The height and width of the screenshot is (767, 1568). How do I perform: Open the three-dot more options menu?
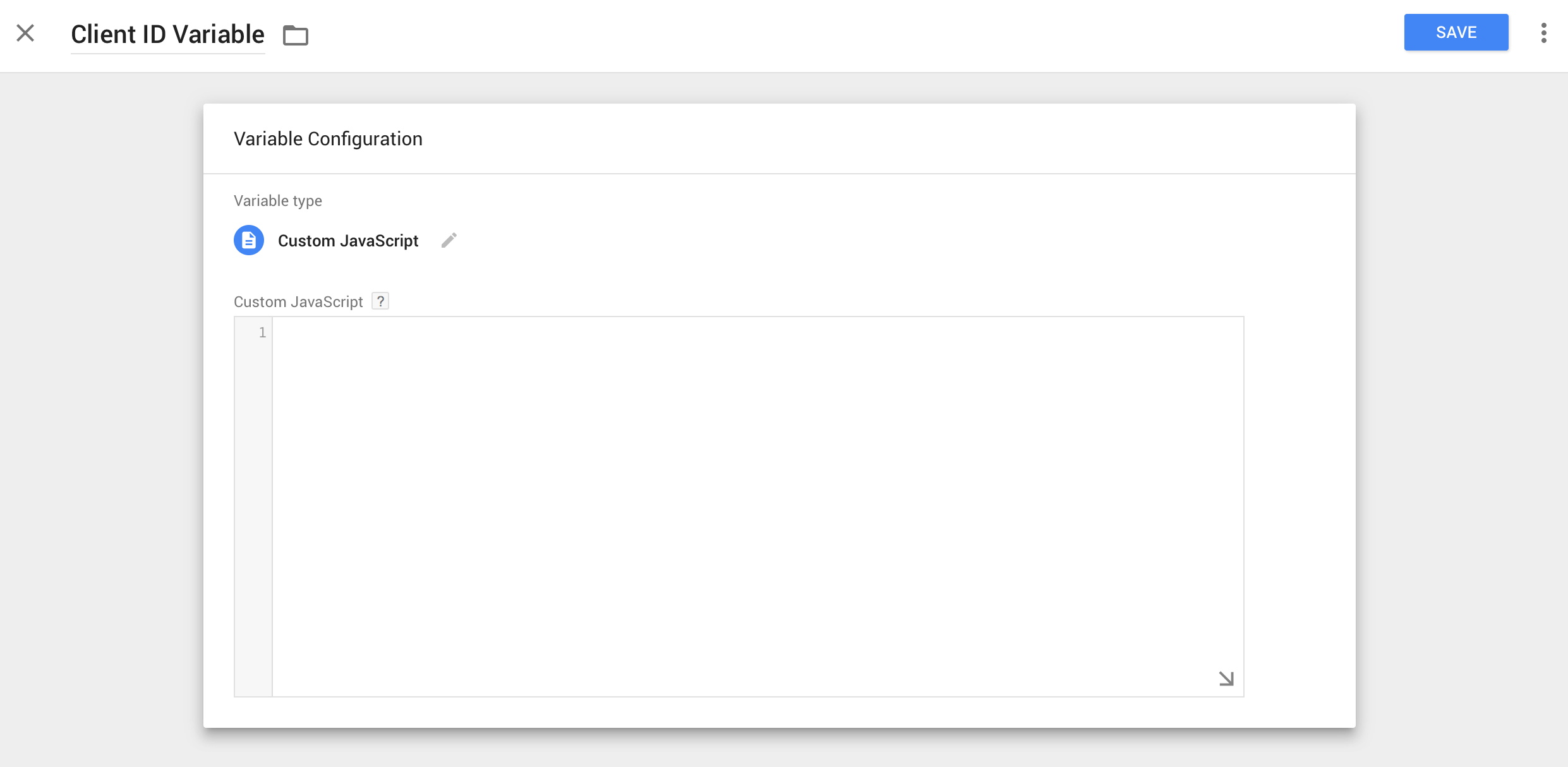click(x=1543, y=33)
